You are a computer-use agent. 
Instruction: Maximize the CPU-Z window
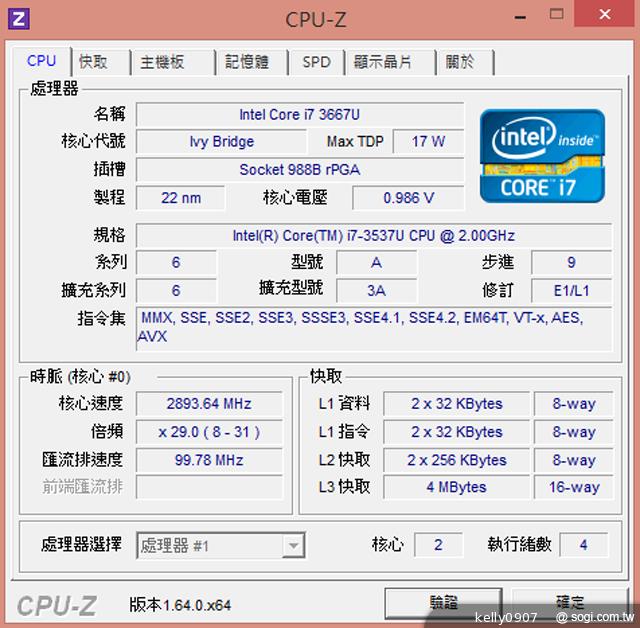point(557,14)
